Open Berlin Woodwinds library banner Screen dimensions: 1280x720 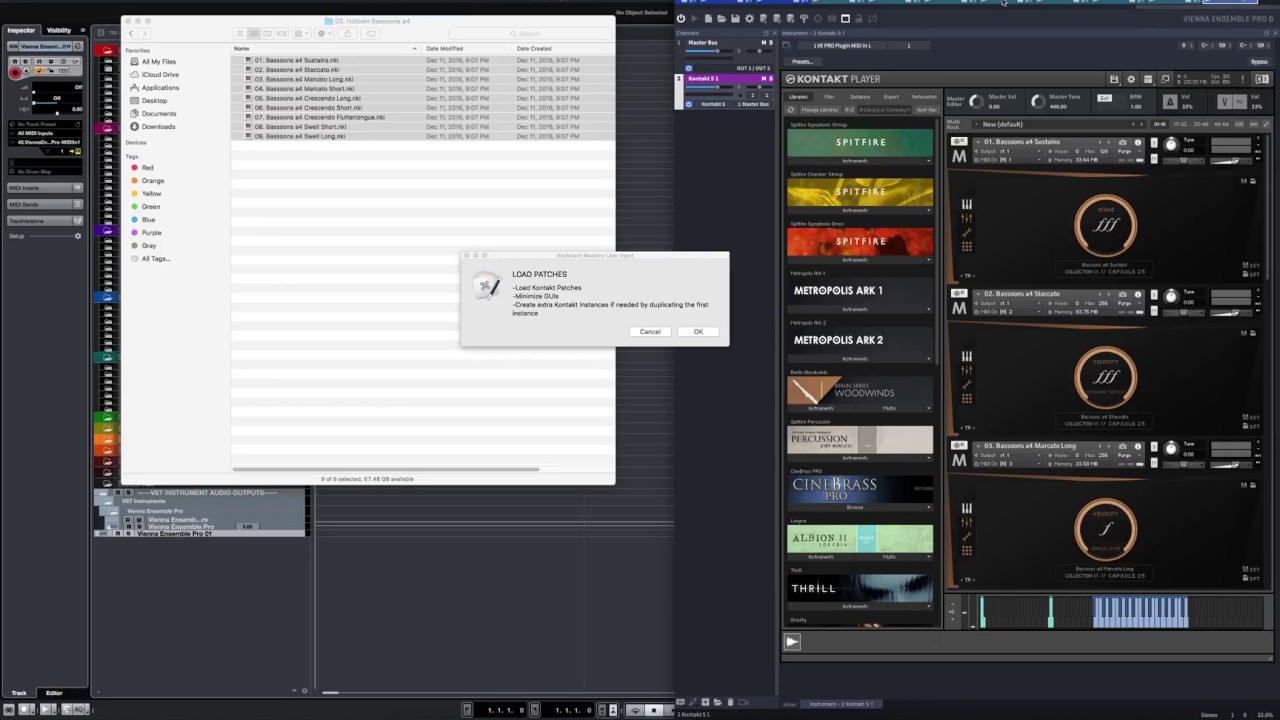coord(860,390)
